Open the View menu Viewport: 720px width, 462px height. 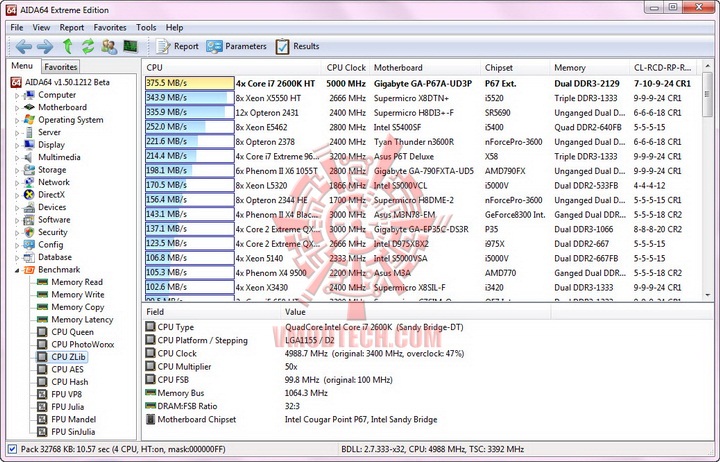41,28
